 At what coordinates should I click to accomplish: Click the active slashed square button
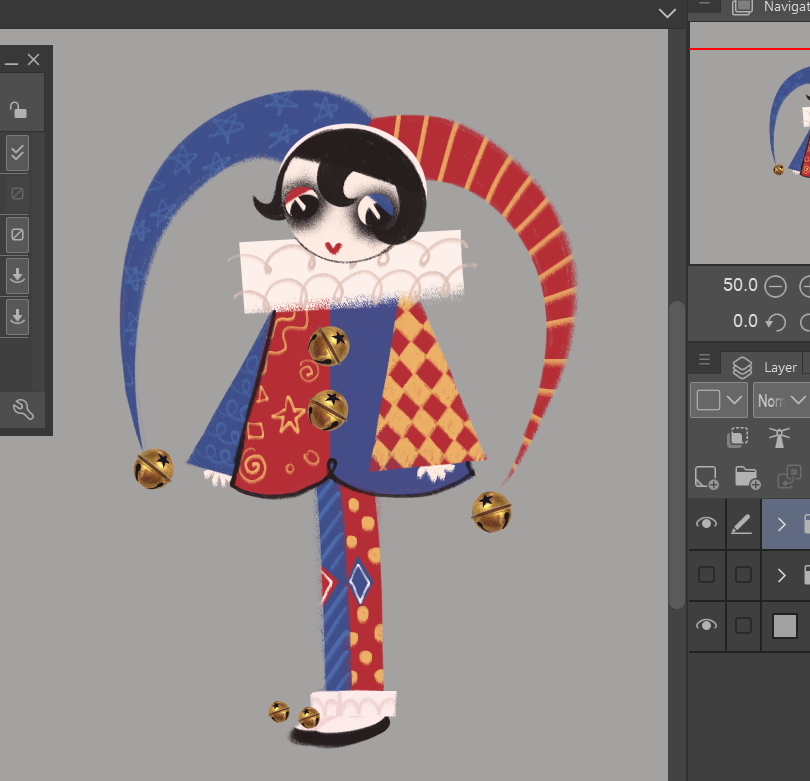[17, 235]
